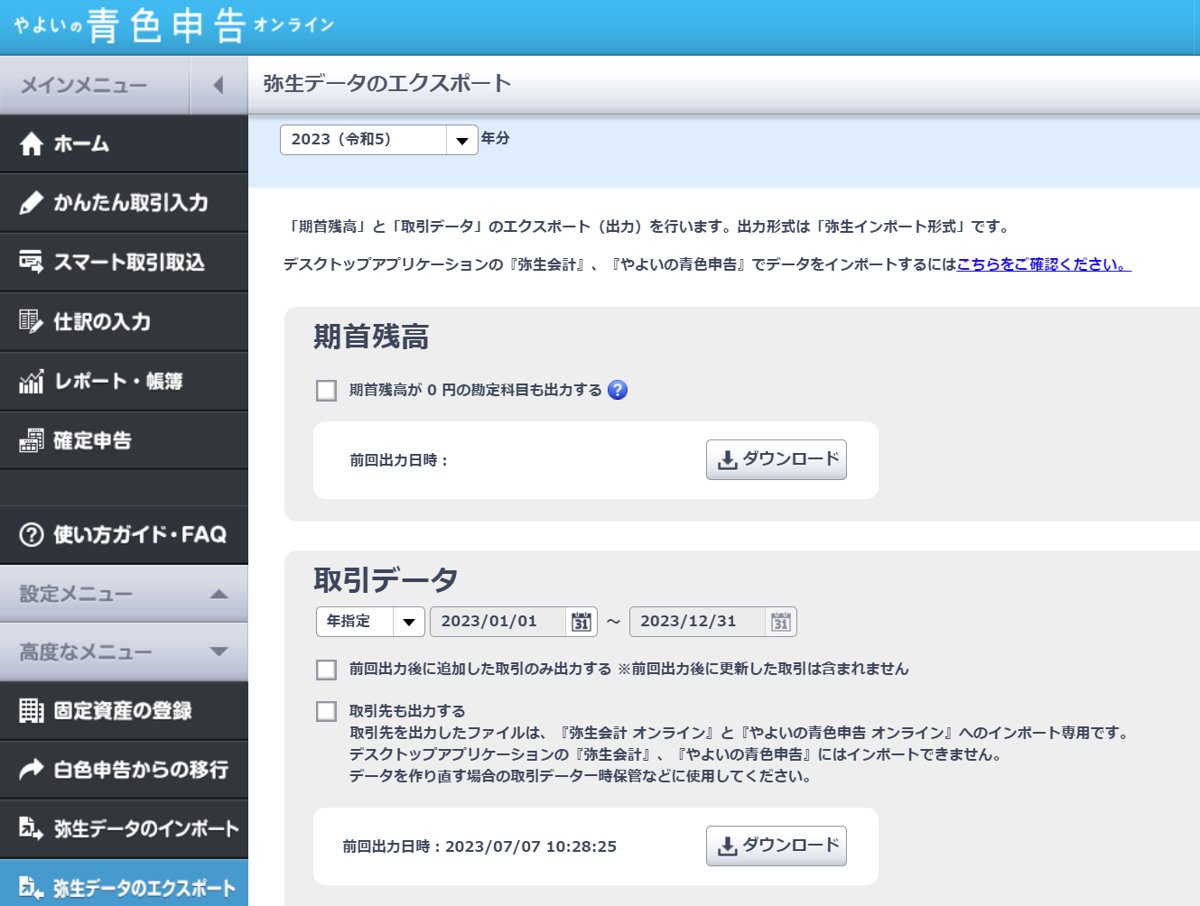Click the arrow icon for 白色申告からの移行
This screenshot has width=1200, height=906.
pos(32,769)
